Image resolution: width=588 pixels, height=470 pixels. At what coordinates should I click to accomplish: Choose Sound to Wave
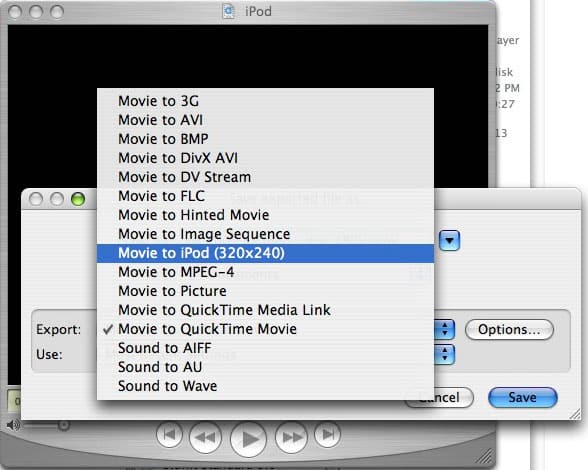tap(265, 386)
